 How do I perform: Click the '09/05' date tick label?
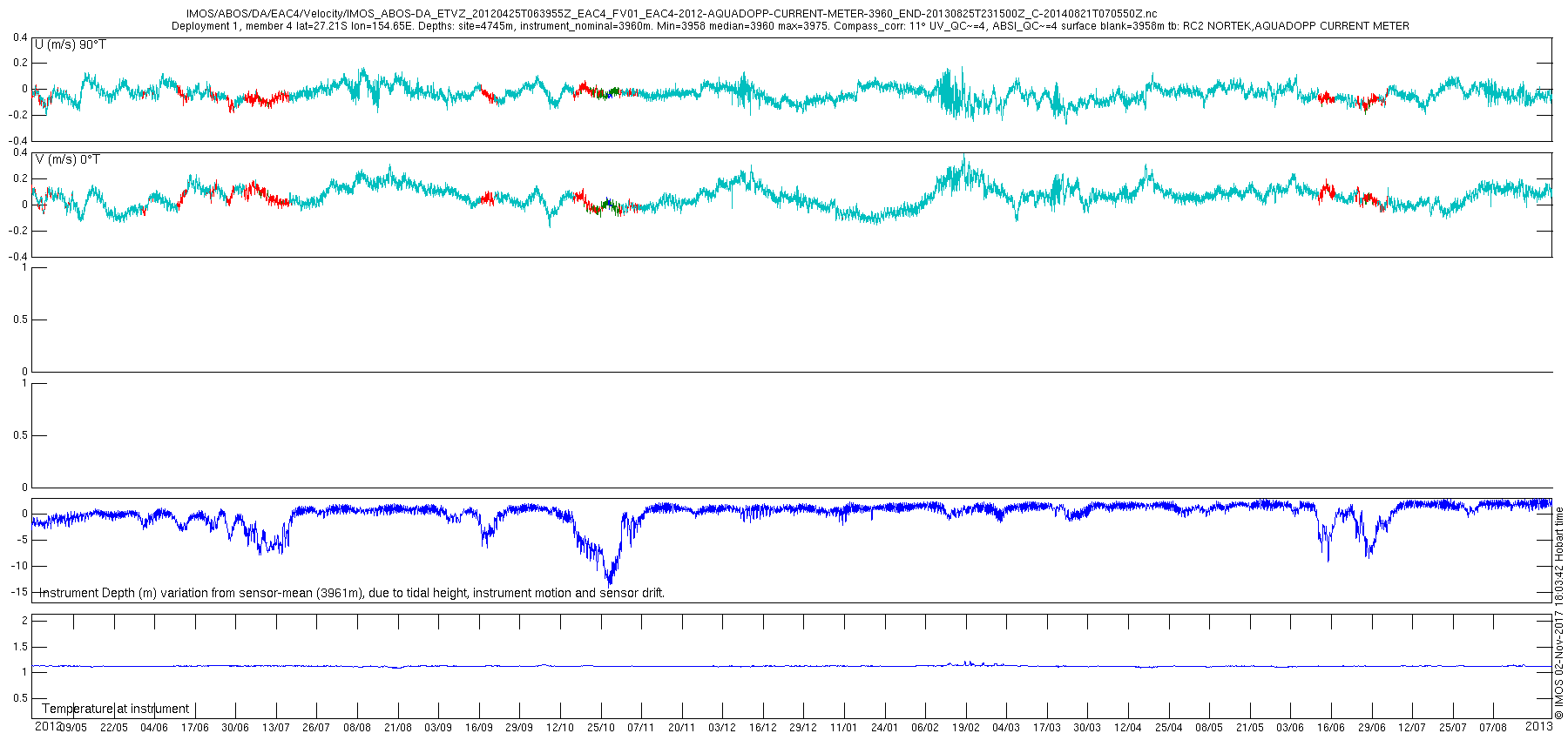point(73,728)
